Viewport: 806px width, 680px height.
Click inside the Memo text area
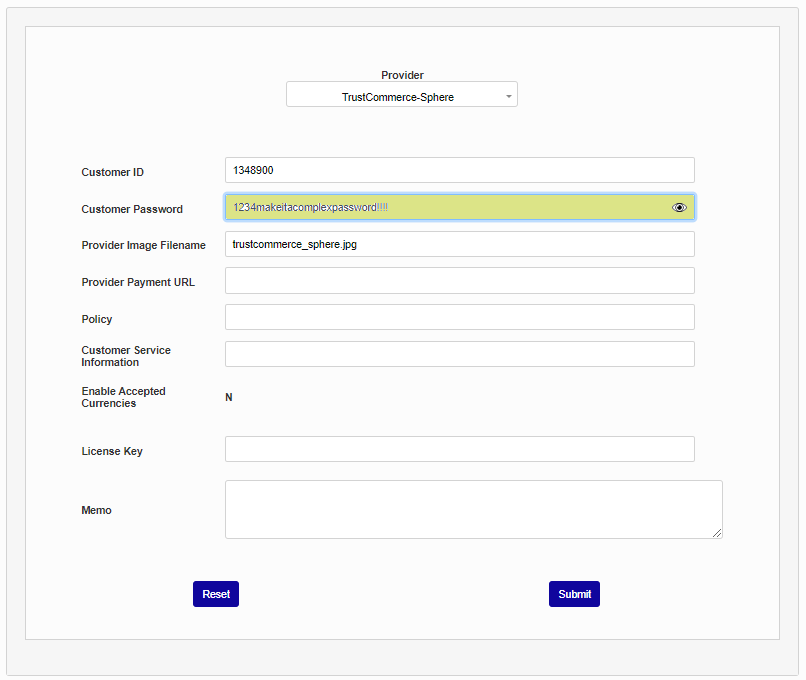click(x=472, y=509)
